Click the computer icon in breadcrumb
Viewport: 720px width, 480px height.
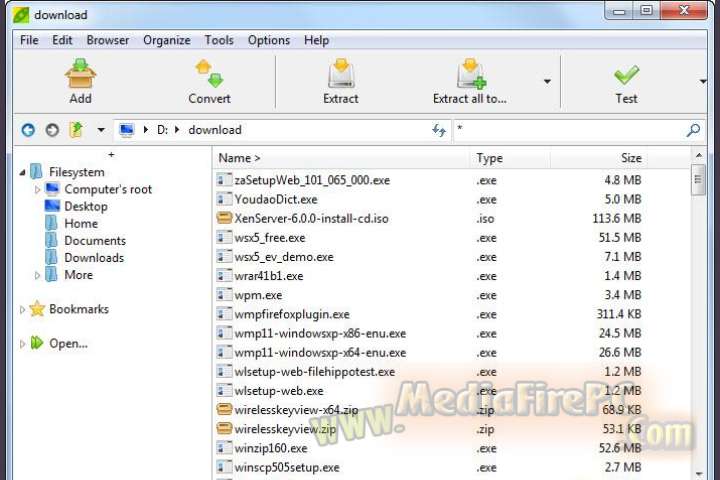pos(127,130)
